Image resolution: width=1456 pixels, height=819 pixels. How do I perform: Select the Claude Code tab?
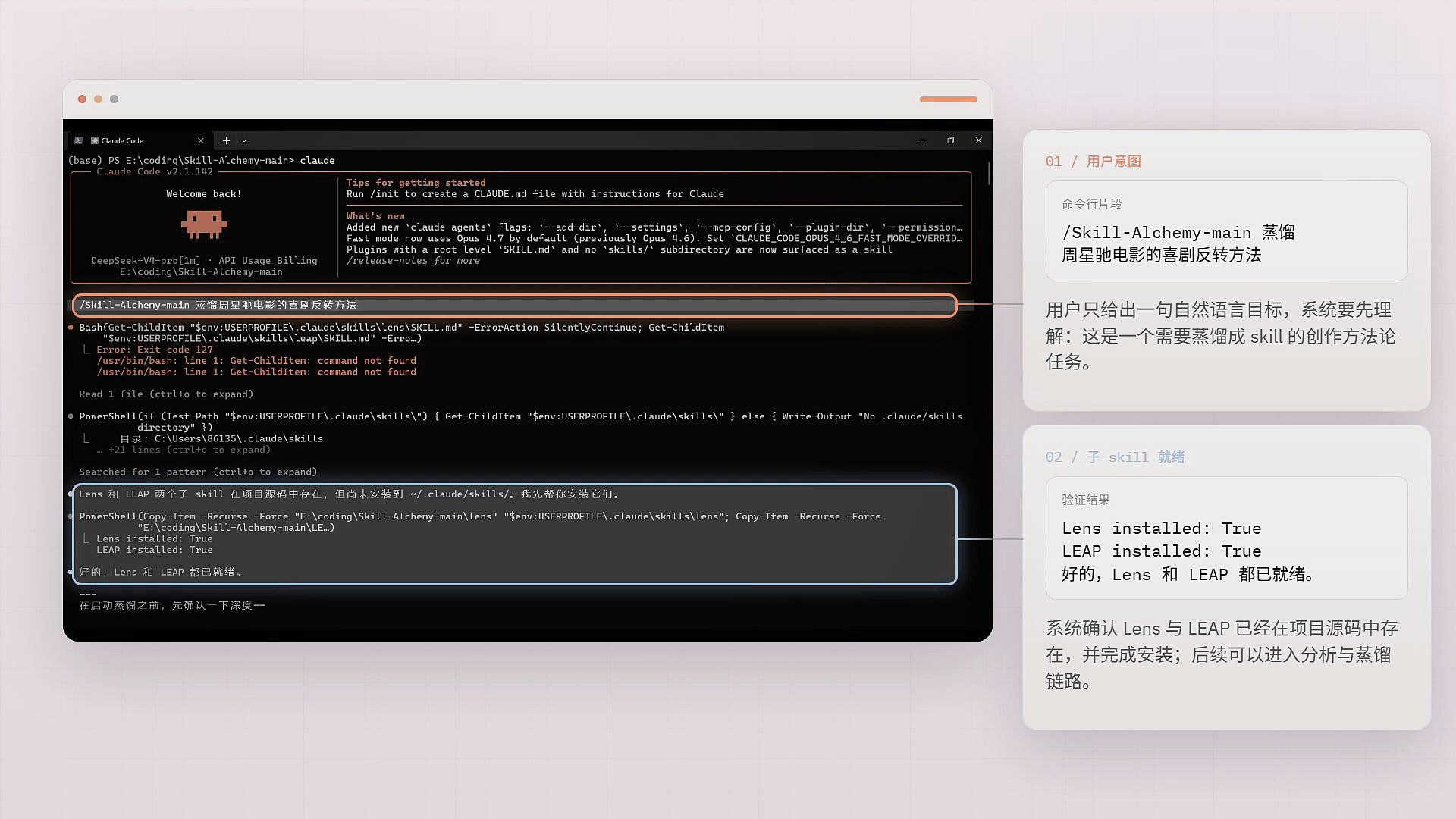[139, 140]
